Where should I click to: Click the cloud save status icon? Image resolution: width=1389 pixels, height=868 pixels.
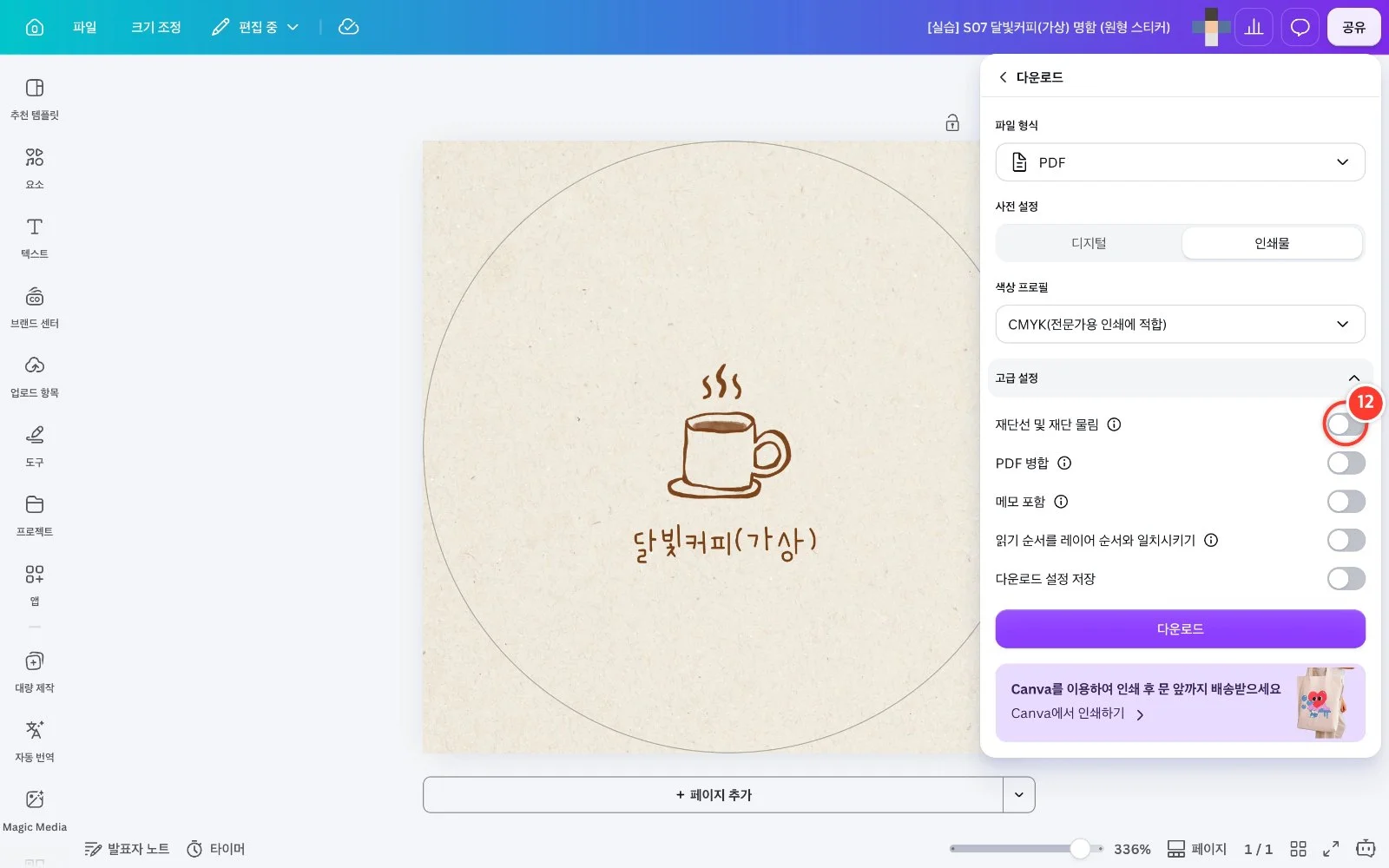348,27
